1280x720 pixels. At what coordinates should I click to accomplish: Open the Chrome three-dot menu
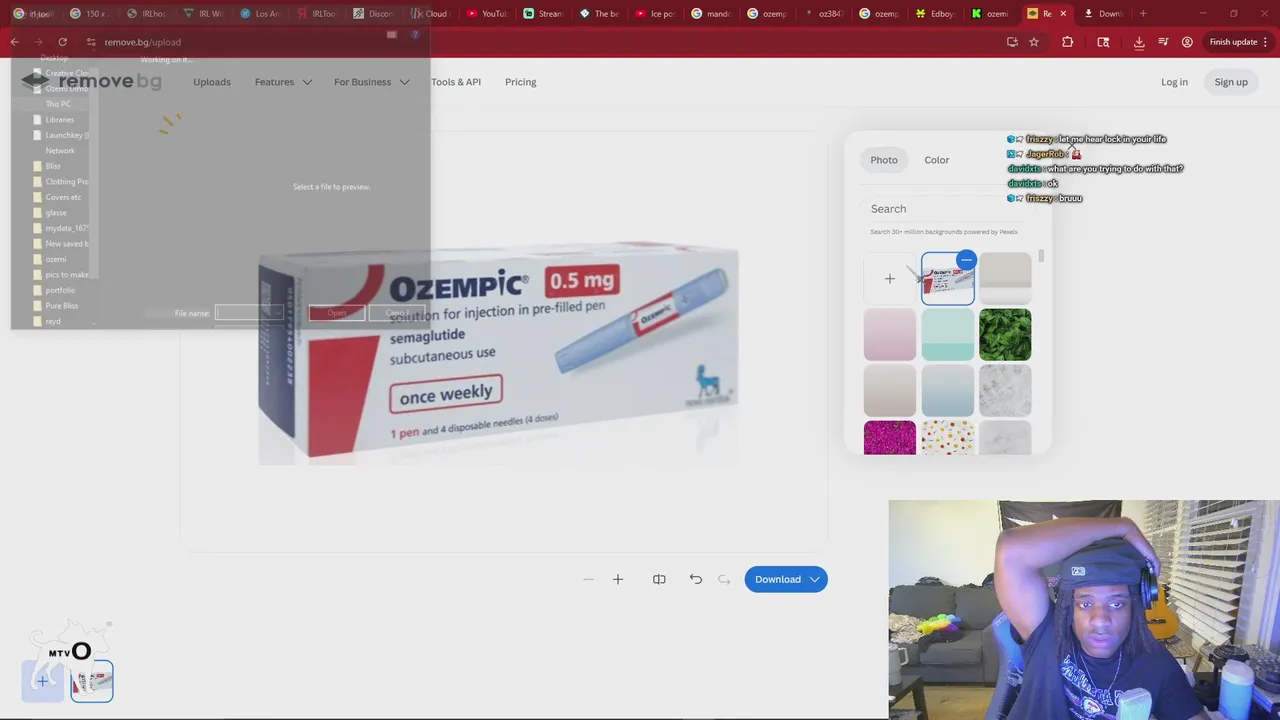1266,42
